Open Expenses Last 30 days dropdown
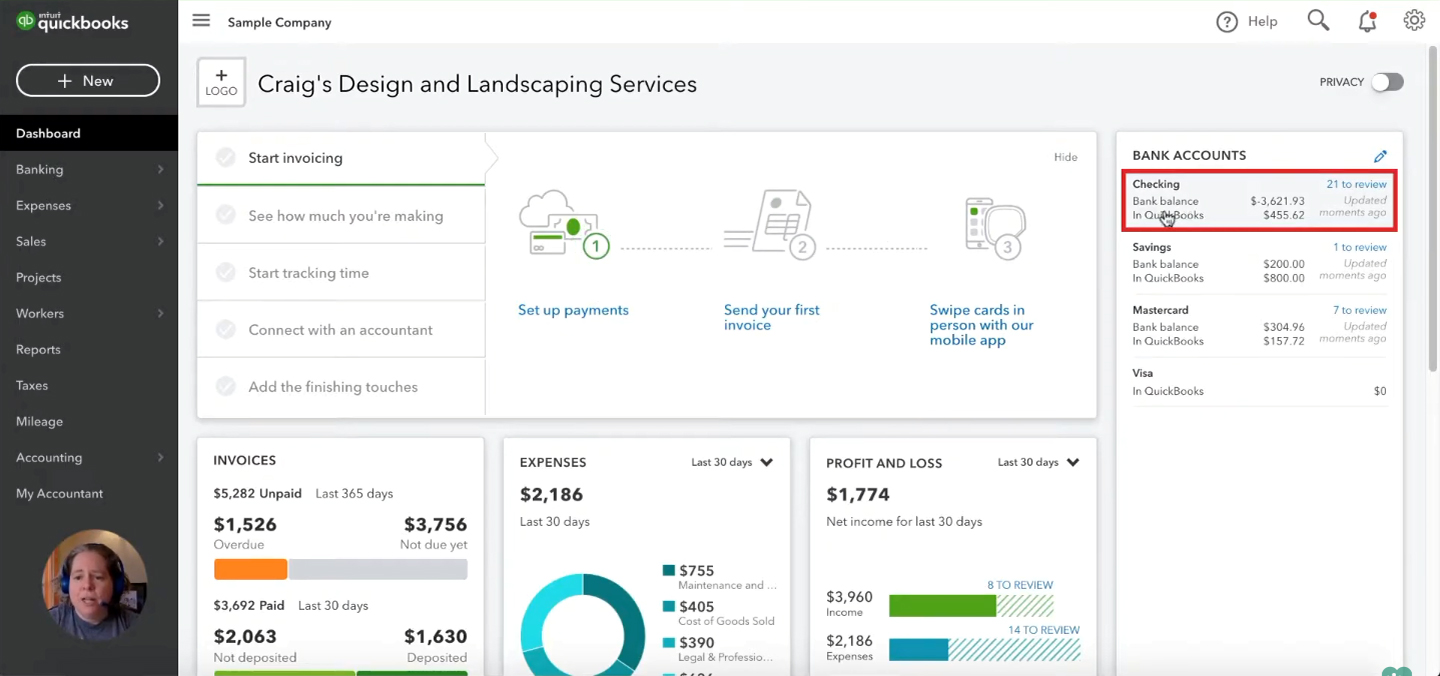The height and width of the screenshot is (676, 1440). (x=732, y=463)
